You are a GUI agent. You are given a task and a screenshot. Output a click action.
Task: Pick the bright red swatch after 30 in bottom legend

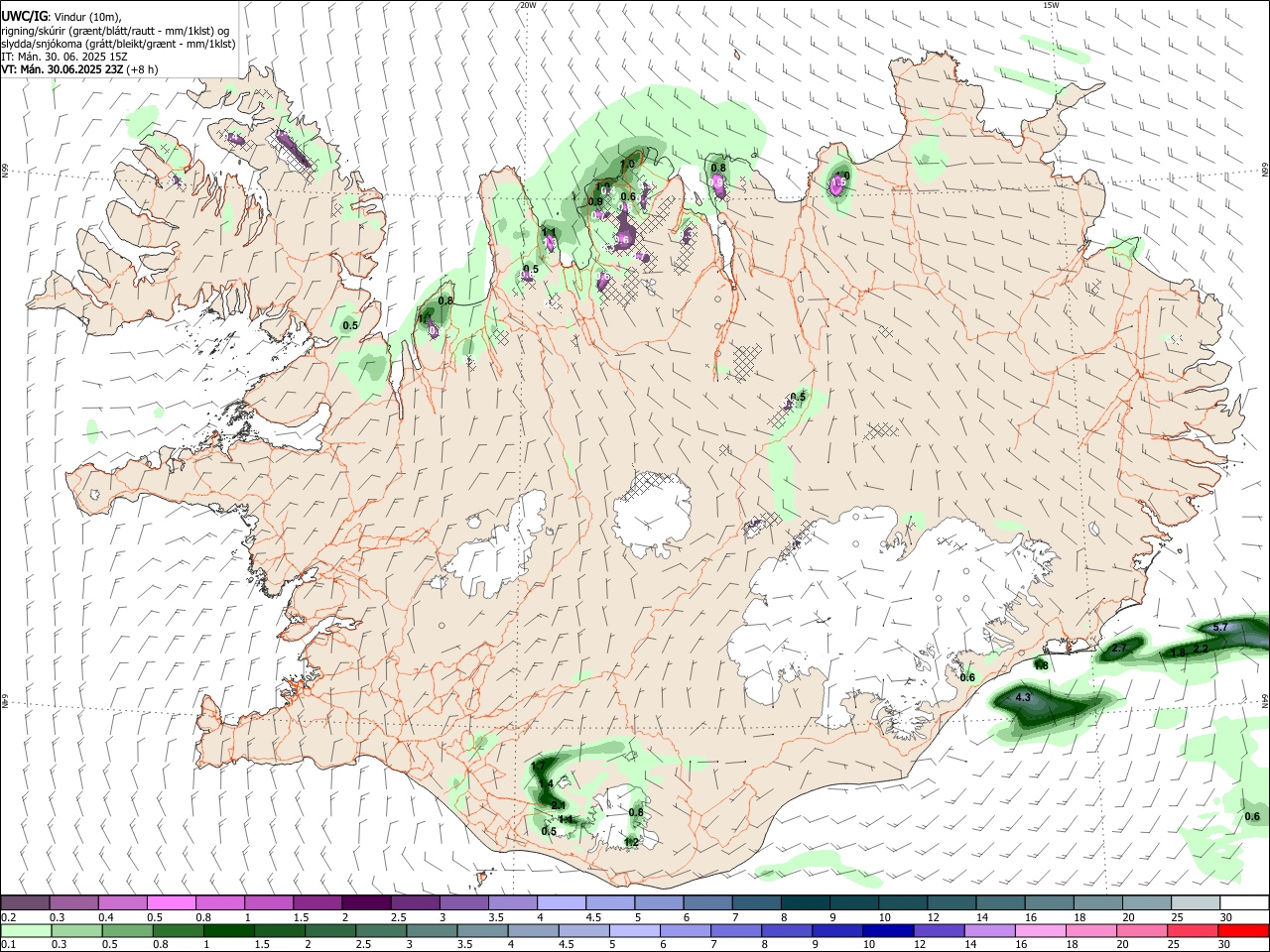(1244, 931)
